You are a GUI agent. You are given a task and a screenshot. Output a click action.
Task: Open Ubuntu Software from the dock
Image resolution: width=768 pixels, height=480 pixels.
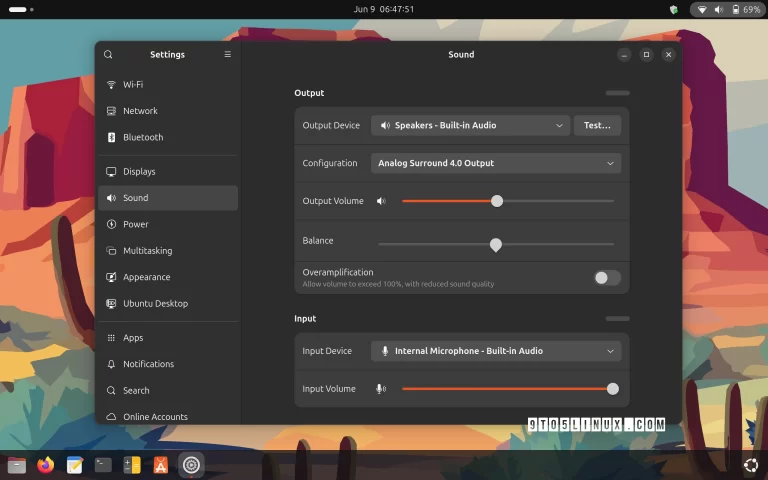pos(161,465)
